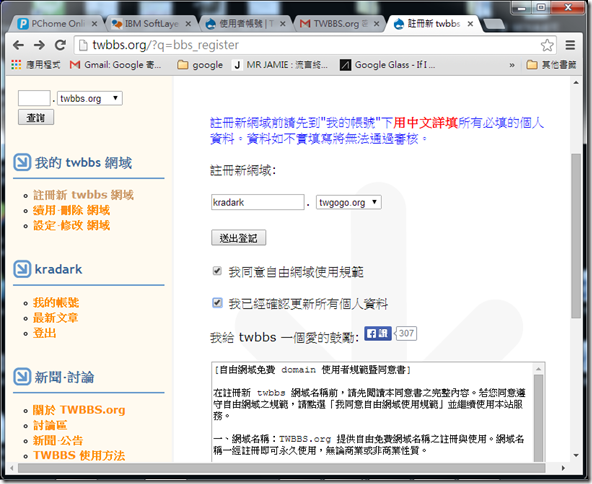Open 最新文章 link

[x=56, y=318]
